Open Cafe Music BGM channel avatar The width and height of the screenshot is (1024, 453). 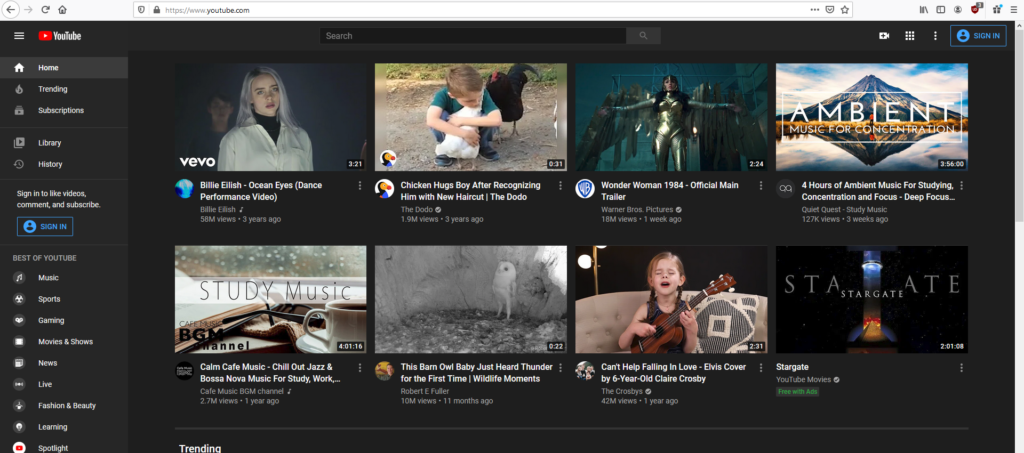click(x=184, y=371)
